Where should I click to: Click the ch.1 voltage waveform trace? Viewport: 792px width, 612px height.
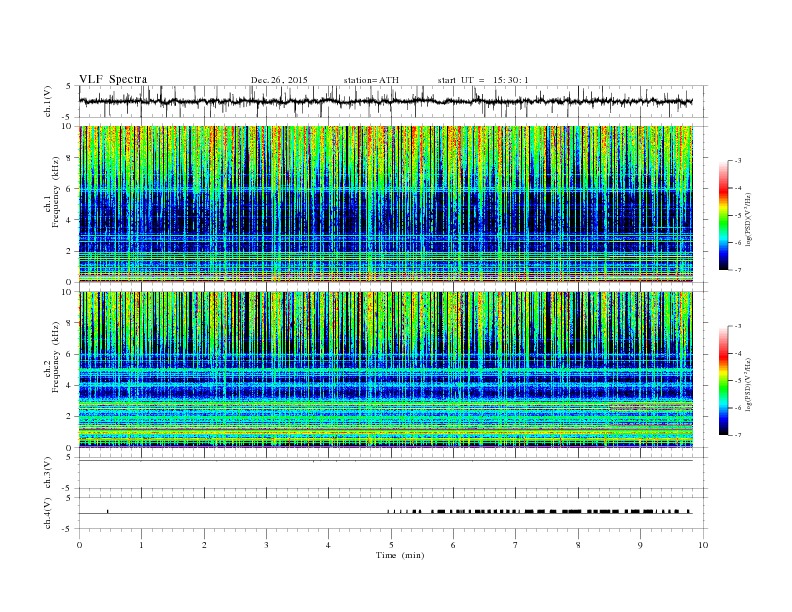coord(385,101)
